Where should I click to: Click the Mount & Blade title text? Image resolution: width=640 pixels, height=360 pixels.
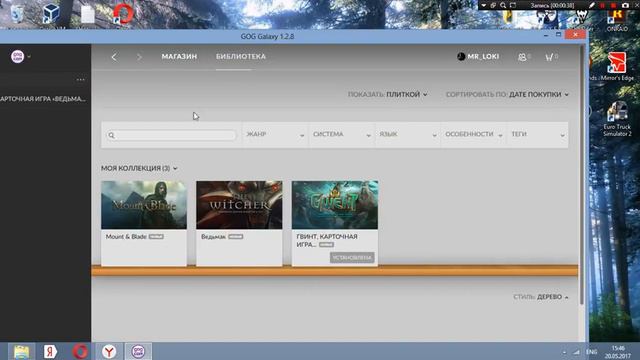[x=126, y=237]
